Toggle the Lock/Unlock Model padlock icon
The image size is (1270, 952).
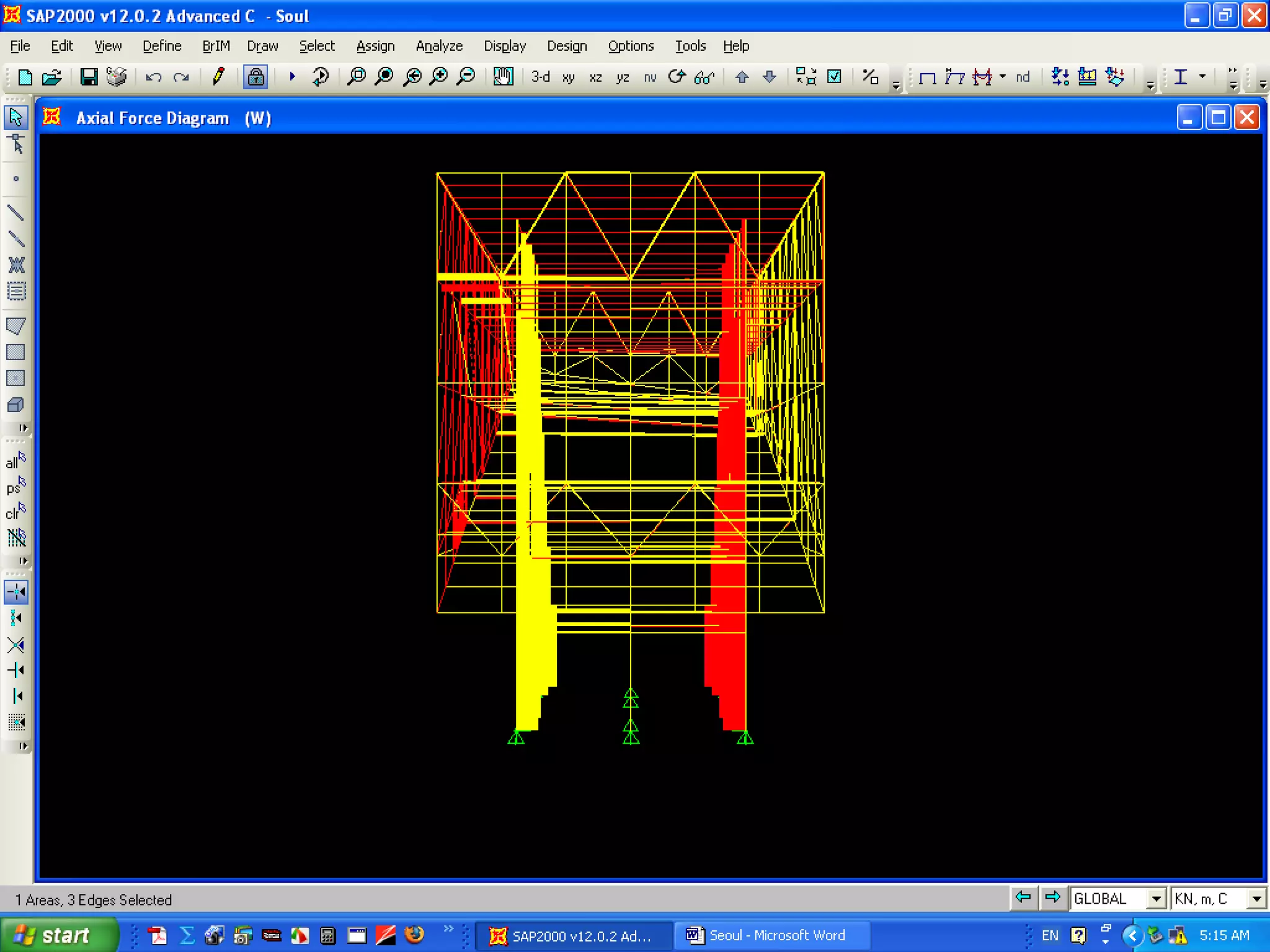tap(255, 77)
